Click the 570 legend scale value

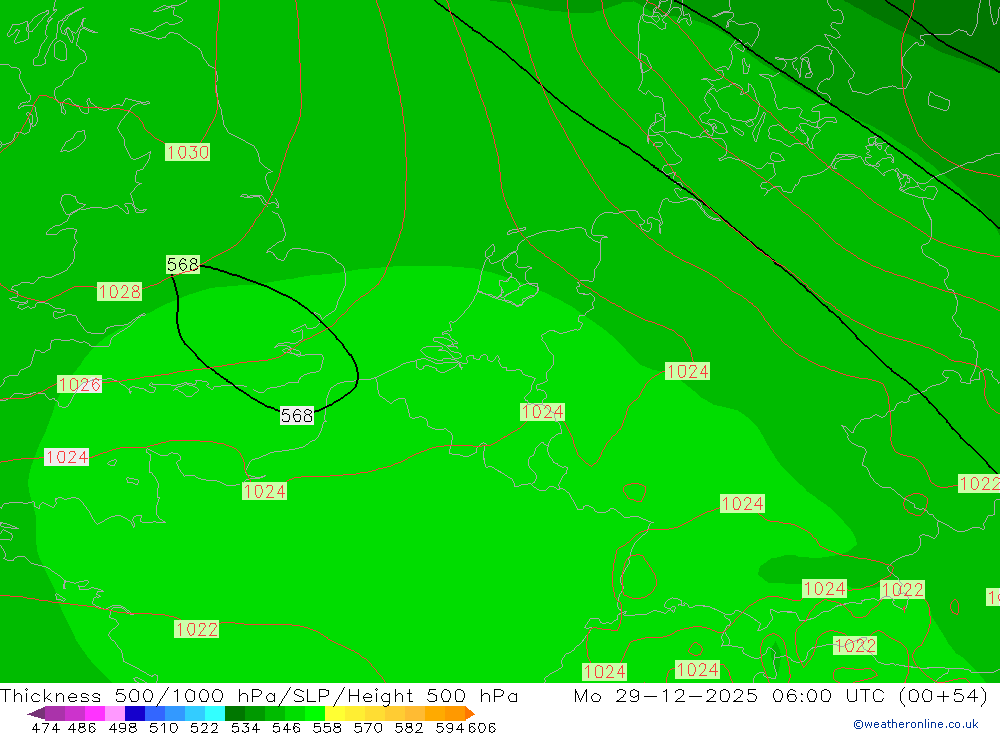pos(367,727)
